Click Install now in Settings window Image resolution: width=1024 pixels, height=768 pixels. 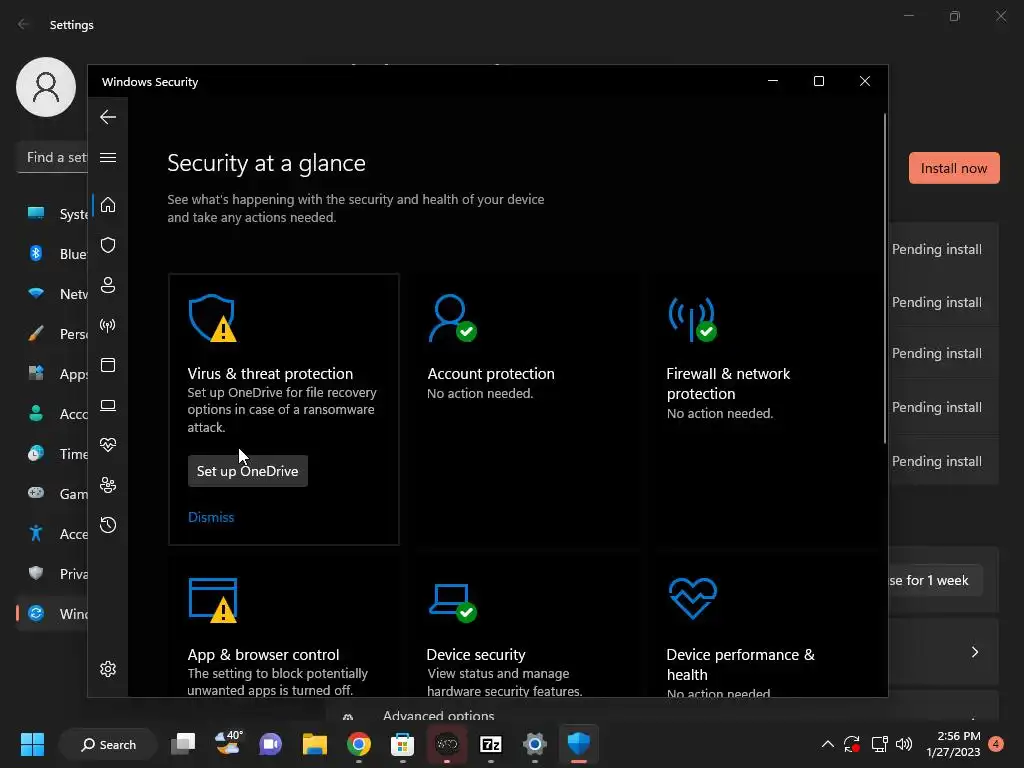954,168
